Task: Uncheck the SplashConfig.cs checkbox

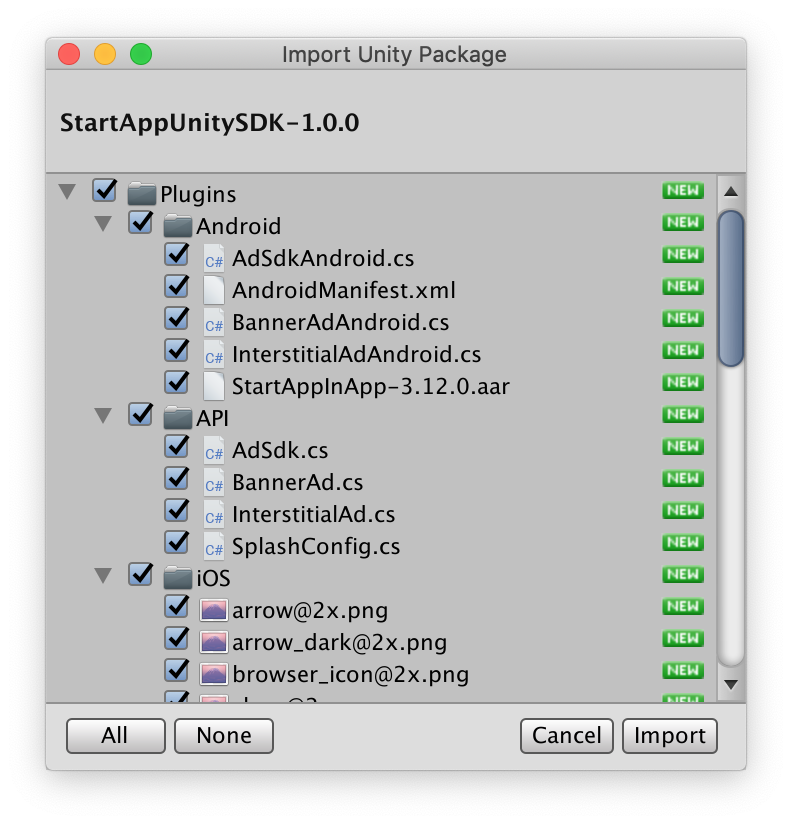Action: (x=177, y=542)
